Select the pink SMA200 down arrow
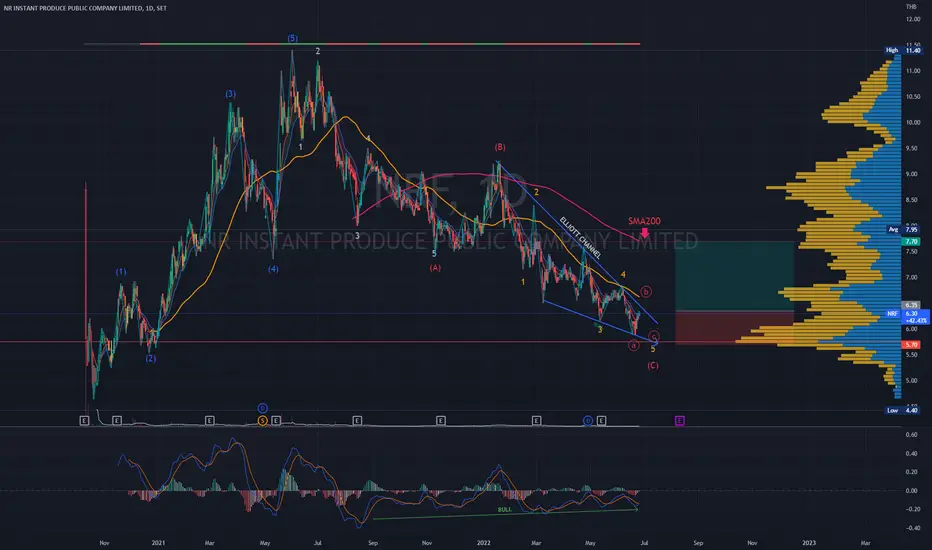The height and width of the screenshot is (550, 932). [645, 232]
